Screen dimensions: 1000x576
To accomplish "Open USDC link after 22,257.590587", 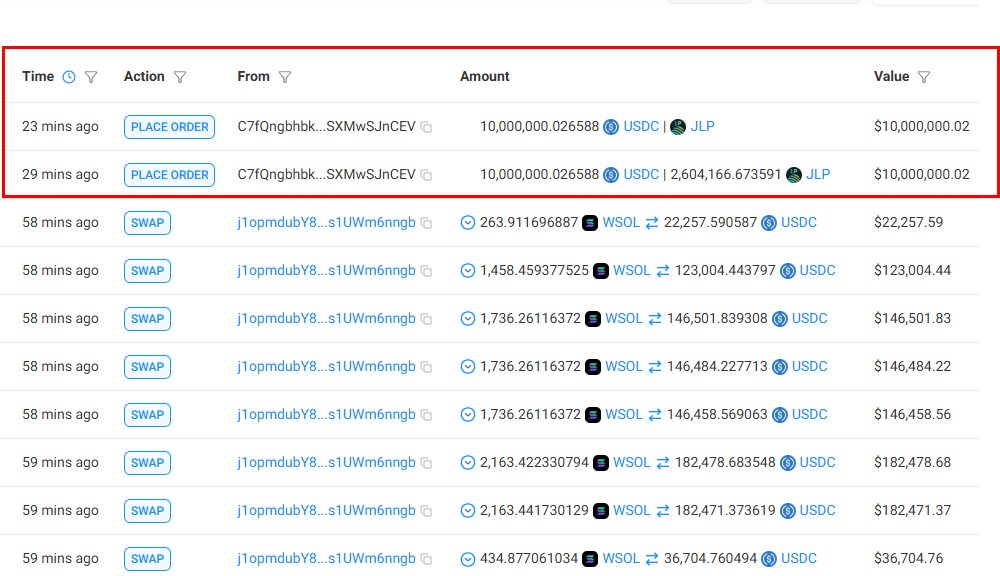I will [798, 223].
